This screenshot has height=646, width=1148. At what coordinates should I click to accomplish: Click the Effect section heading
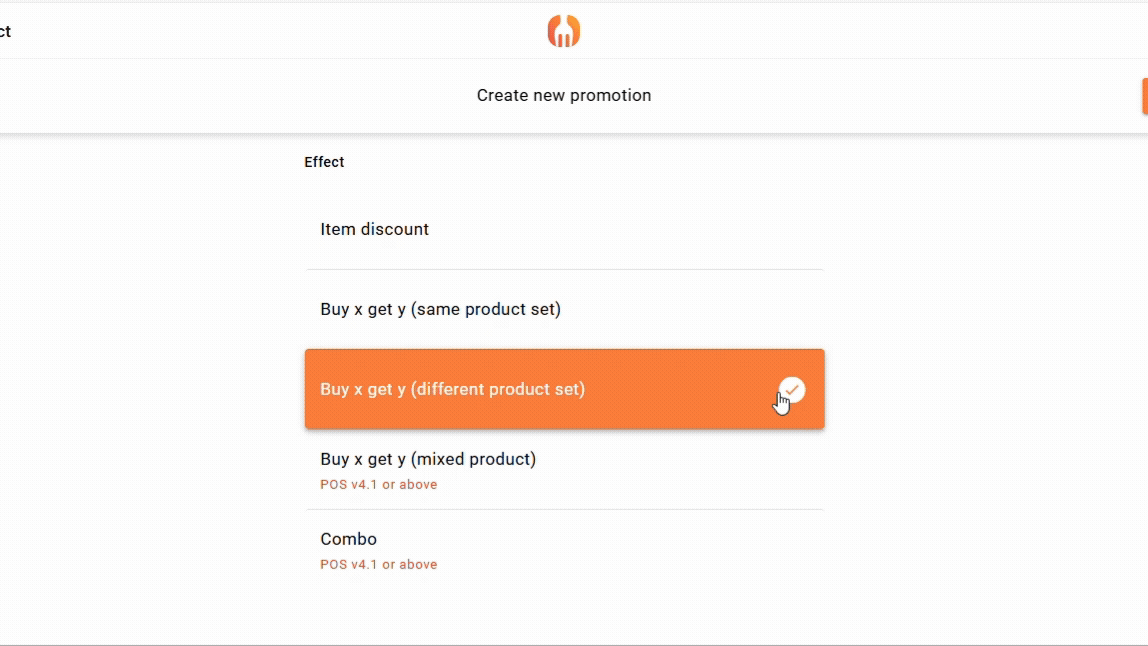pyautogui.click(x=324, y=162)
